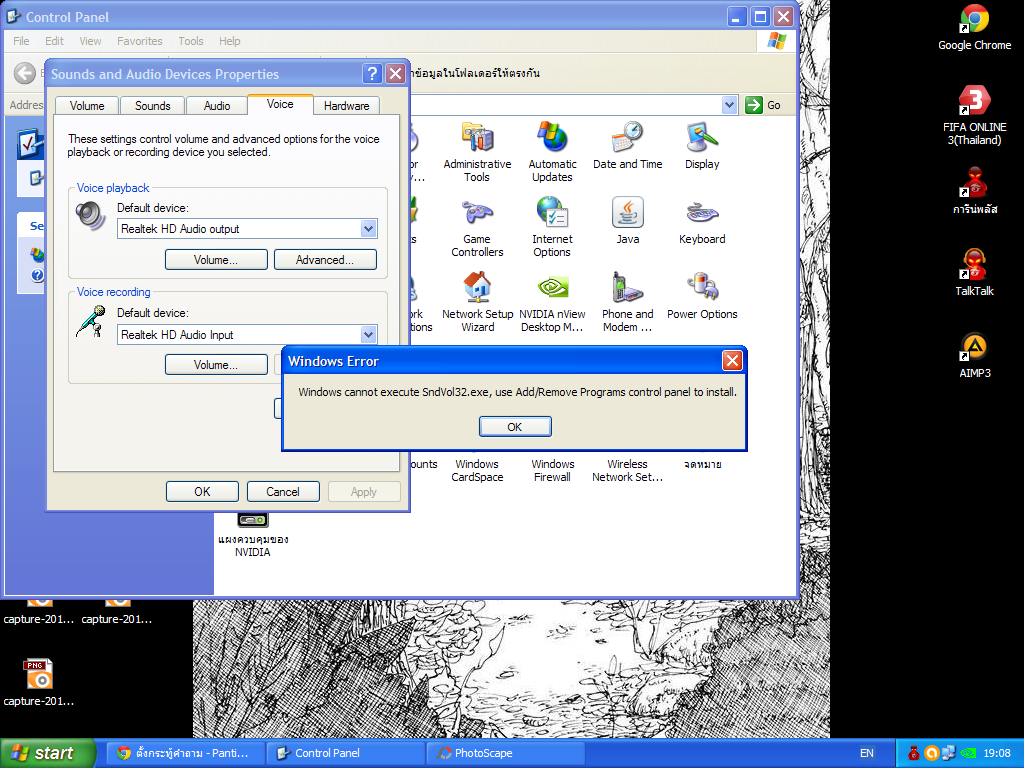Click the disabled Apply button
The height and width of the screenshot is (768, 1024).
pyautogui.click(x=364, y=492)
